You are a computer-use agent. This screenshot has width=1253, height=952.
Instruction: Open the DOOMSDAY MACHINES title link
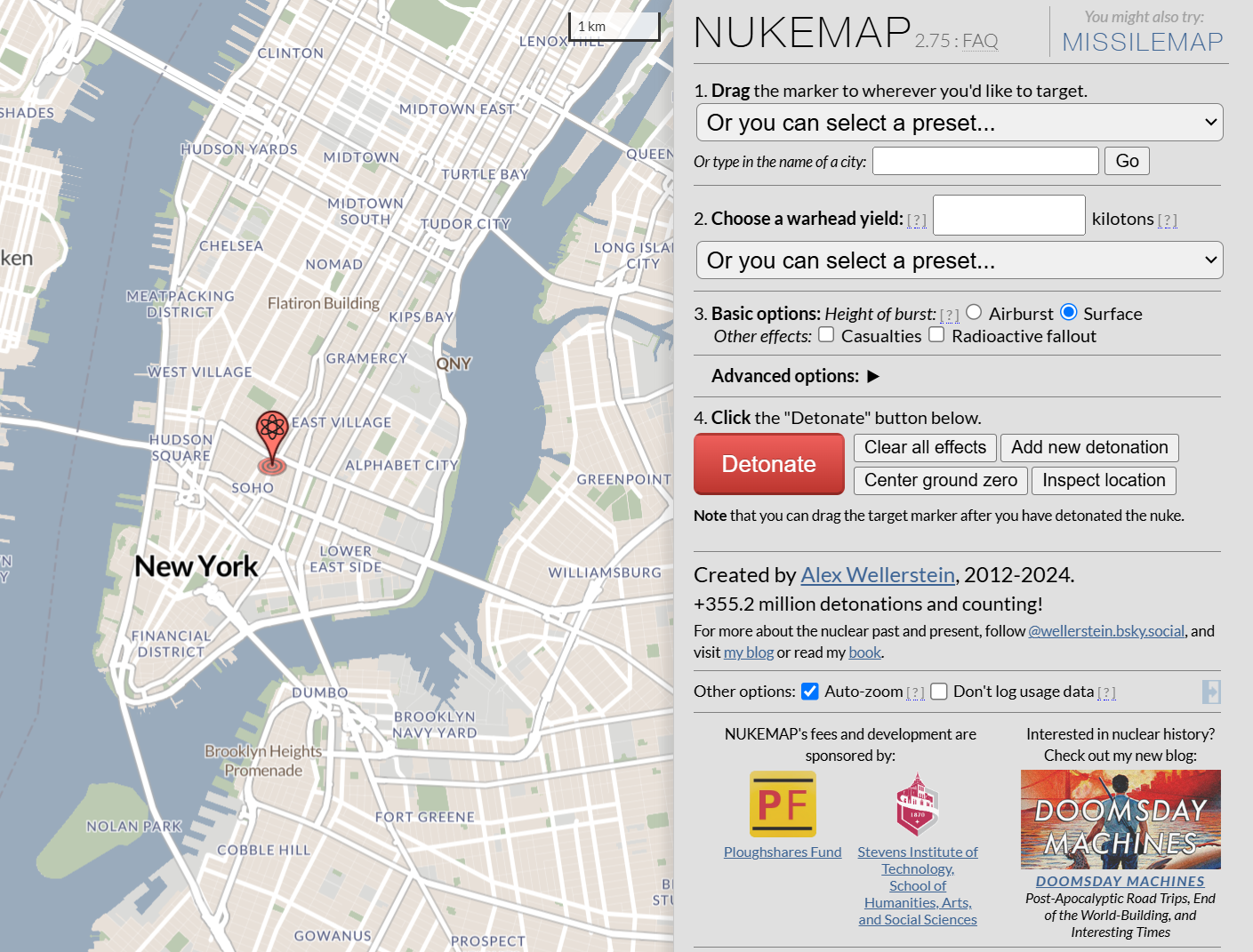pyautogui.click(x=1120, y=882)
